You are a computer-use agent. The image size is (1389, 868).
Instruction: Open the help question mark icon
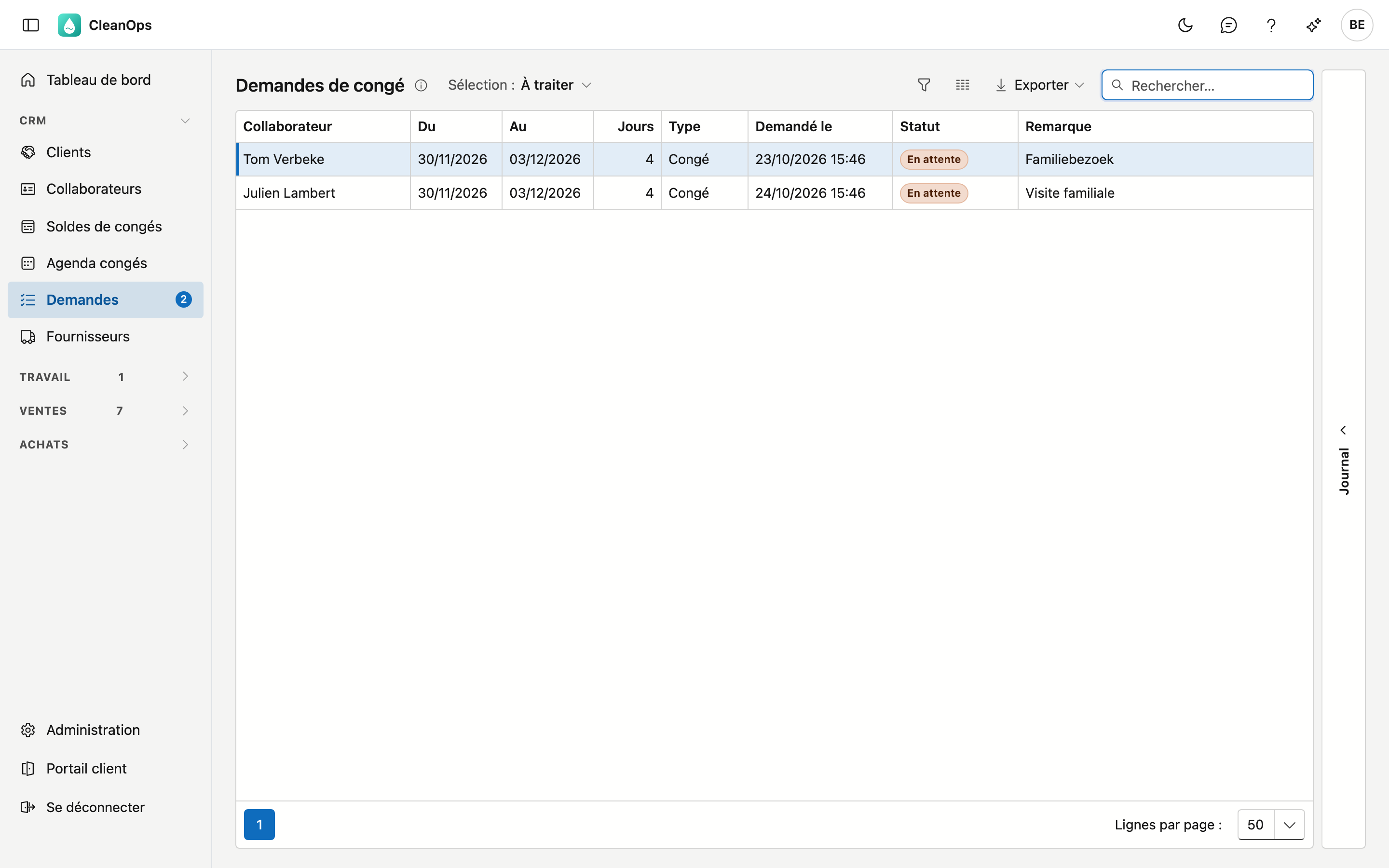coord(1271,25)
